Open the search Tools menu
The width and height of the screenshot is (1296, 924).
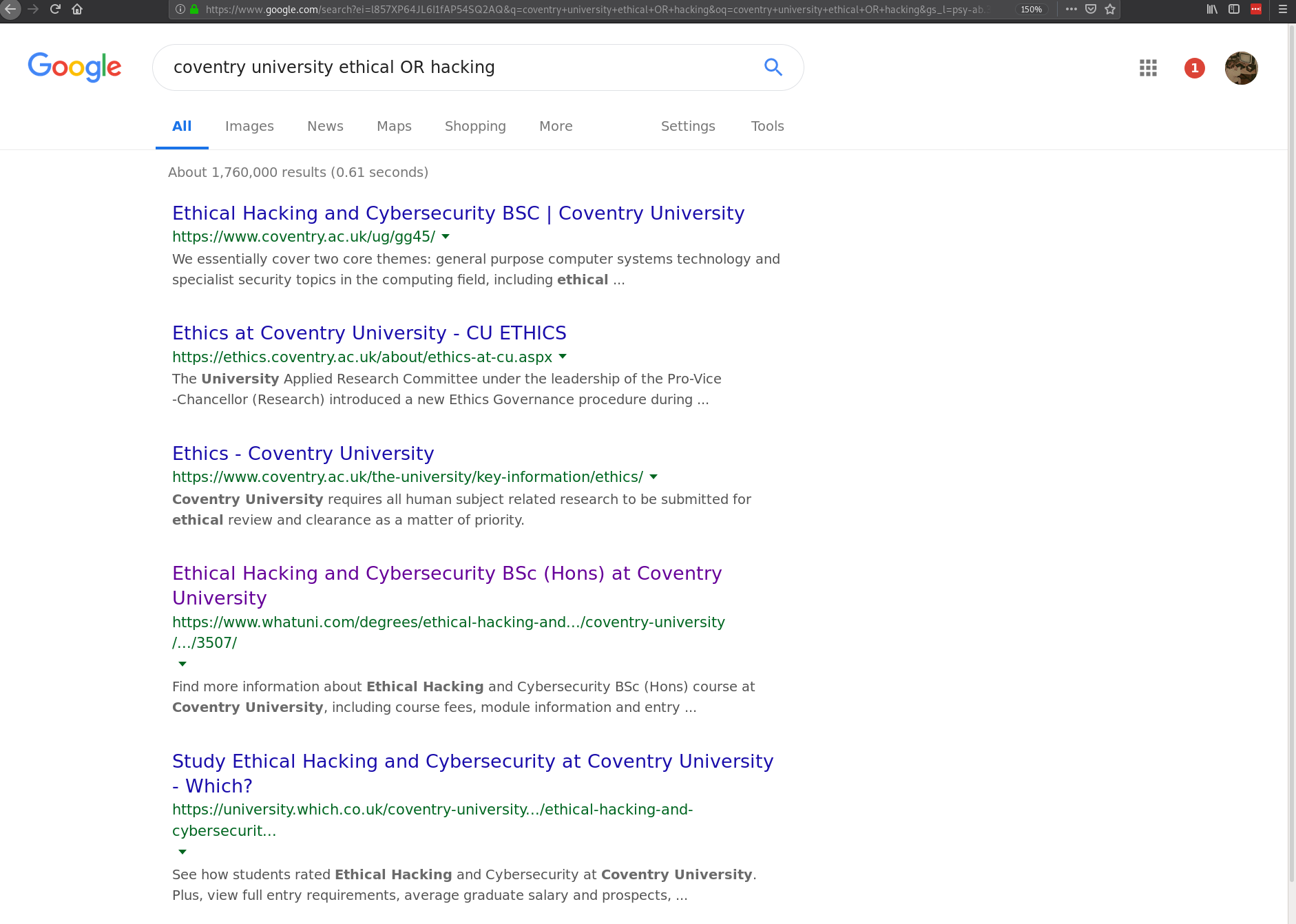pyautogui.click(x=767, y=126)
